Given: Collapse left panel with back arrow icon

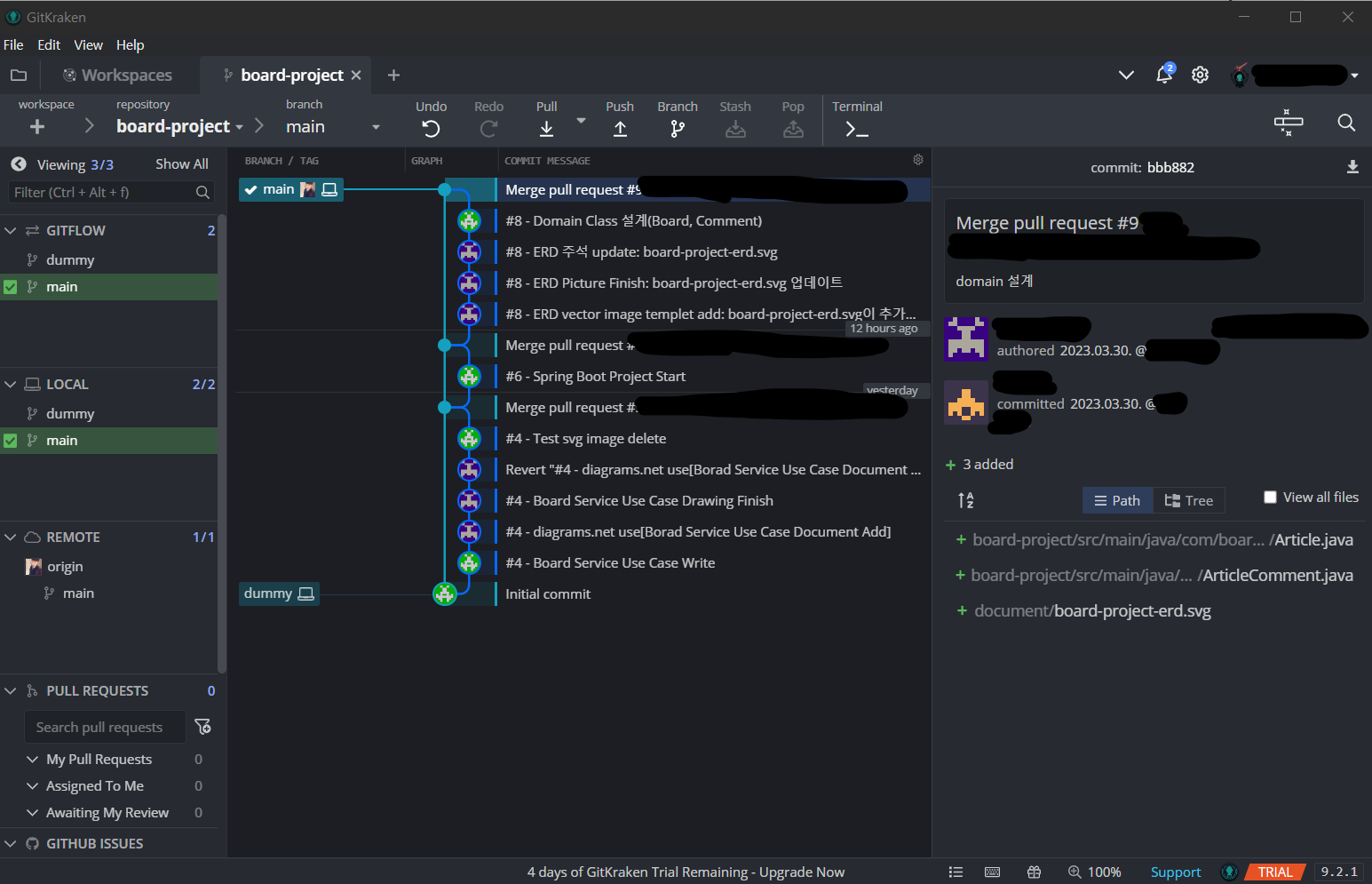Looking at the screenshot, I should pos(18,164).
